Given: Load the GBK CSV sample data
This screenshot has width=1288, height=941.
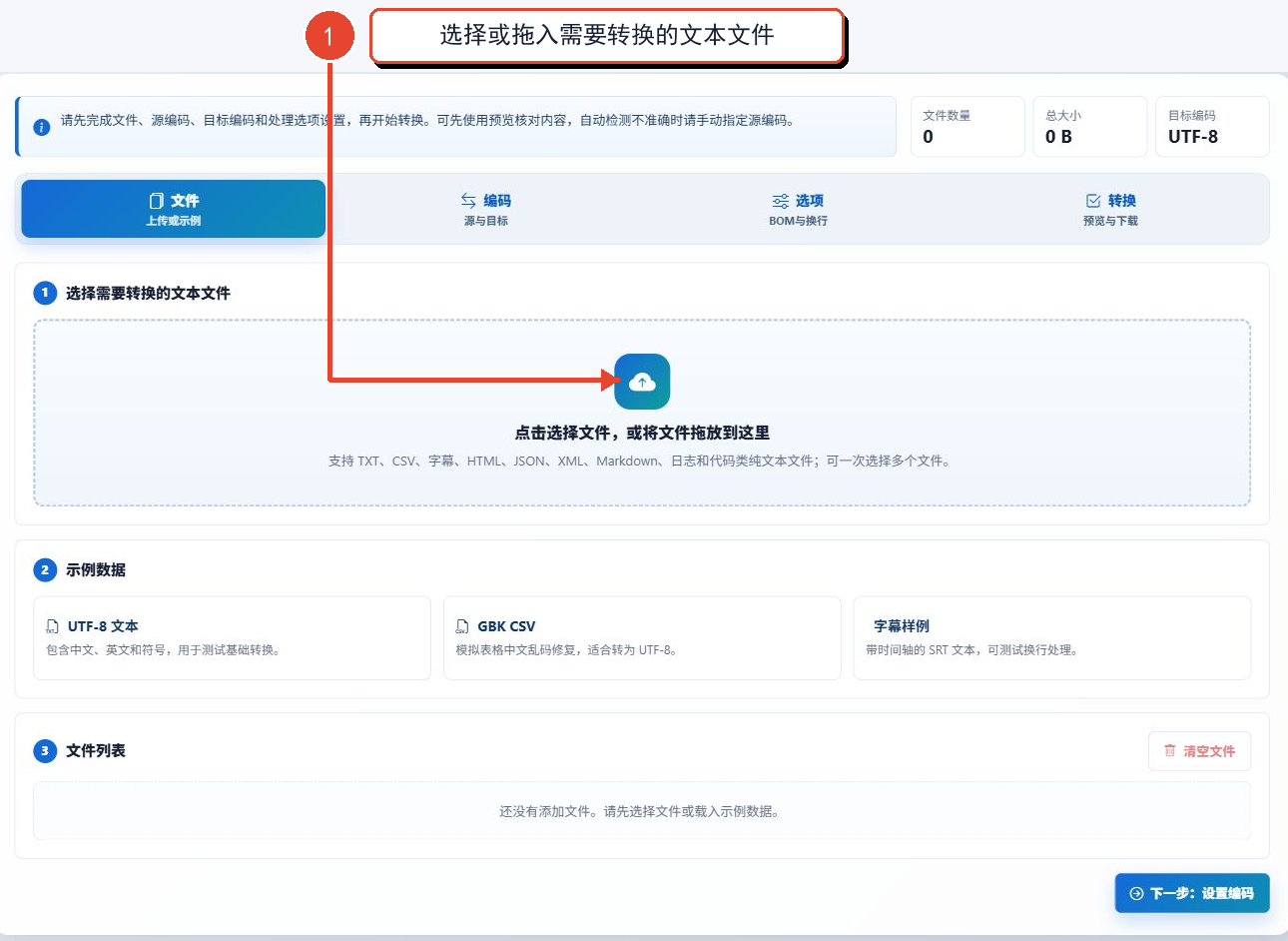Looking at the screenshot, I should point(642,637).
